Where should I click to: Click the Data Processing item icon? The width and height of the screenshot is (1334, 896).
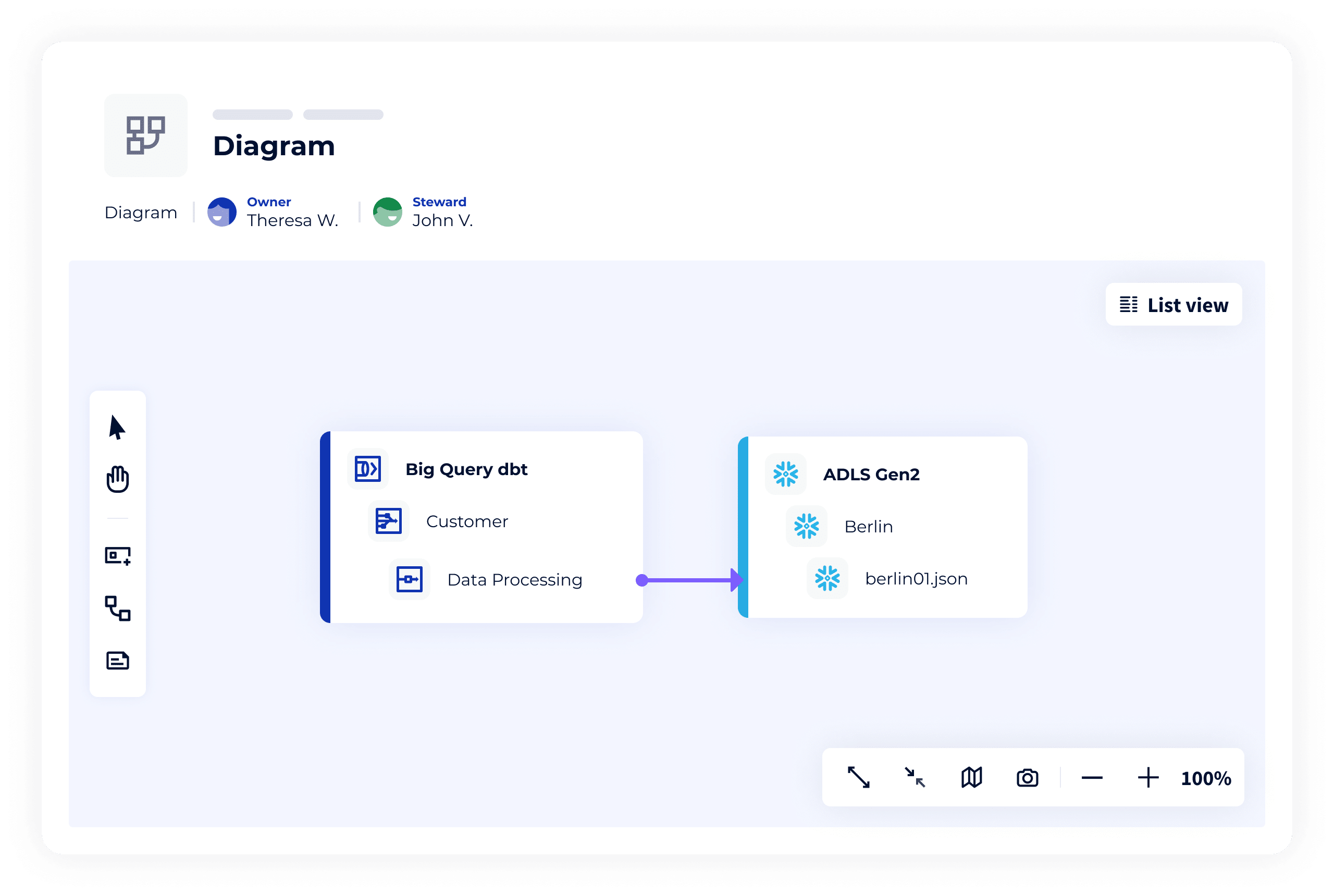(x=409, y=579)
